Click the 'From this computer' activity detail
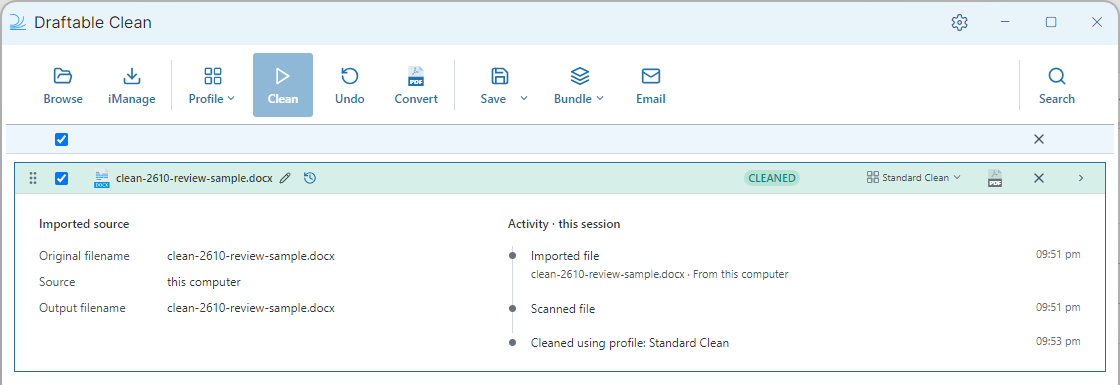Viewport: 1120px width, 385px height. 739,274
